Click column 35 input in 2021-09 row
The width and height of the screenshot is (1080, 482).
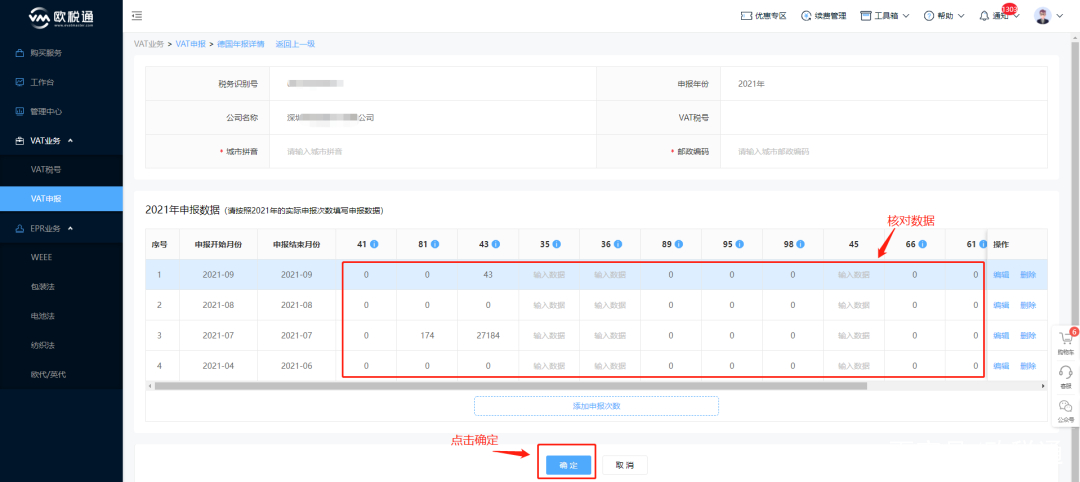[549, 275]
